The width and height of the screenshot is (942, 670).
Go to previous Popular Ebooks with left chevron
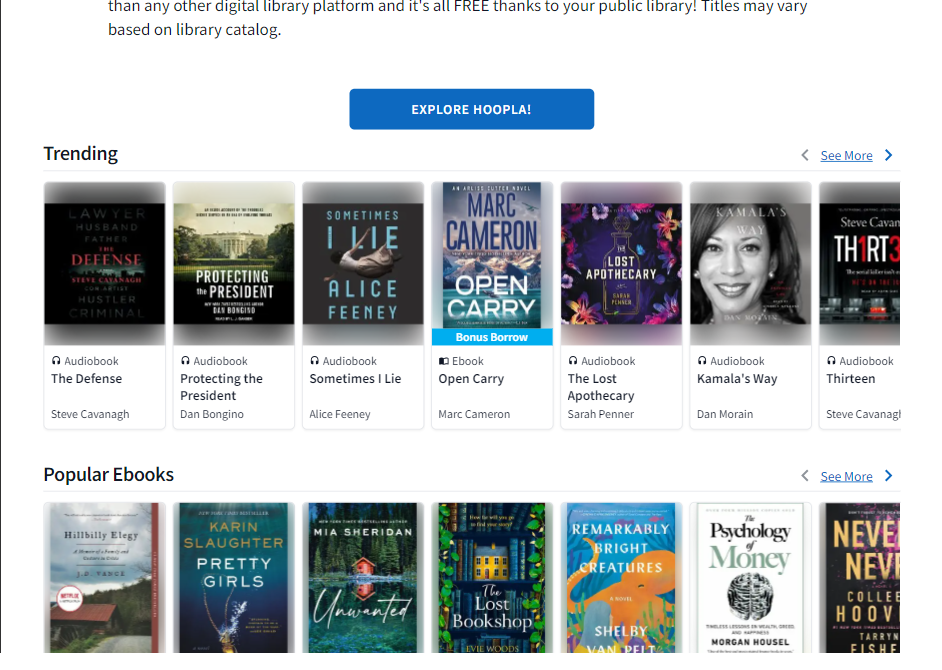(x=805, y=476)
